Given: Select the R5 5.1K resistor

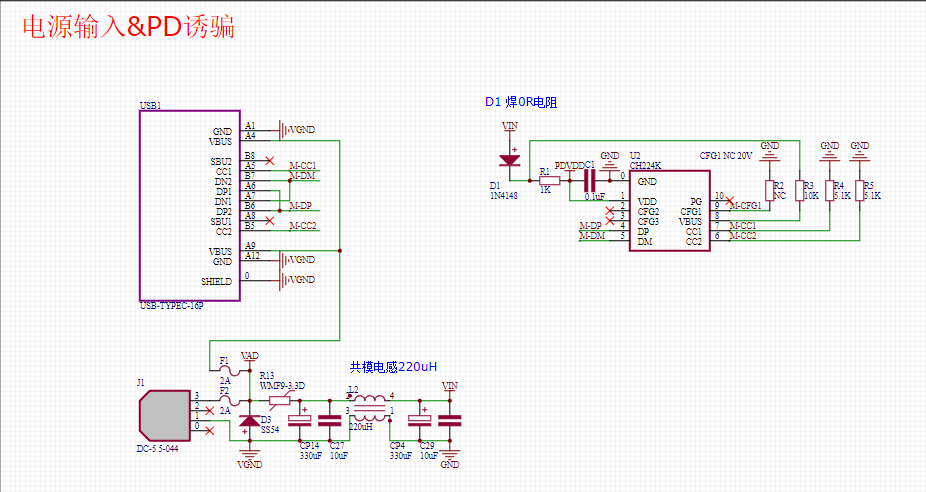Looking at the screenshot, I should (x=860, y=190).
